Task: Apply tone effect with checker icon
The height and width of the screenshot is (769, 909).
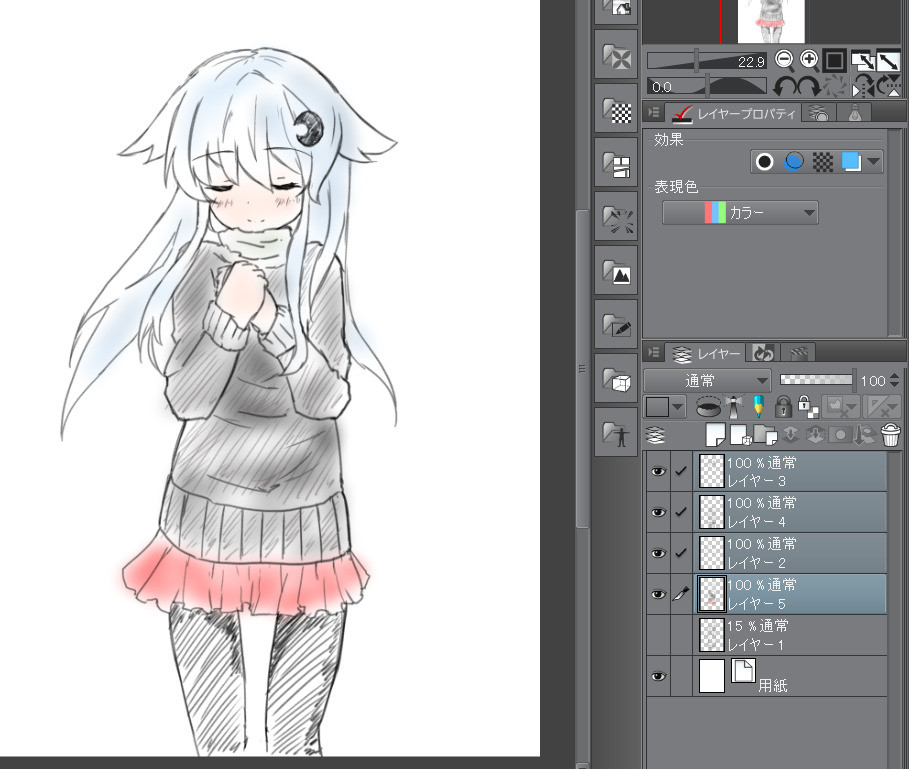Action: coord(823,162)
